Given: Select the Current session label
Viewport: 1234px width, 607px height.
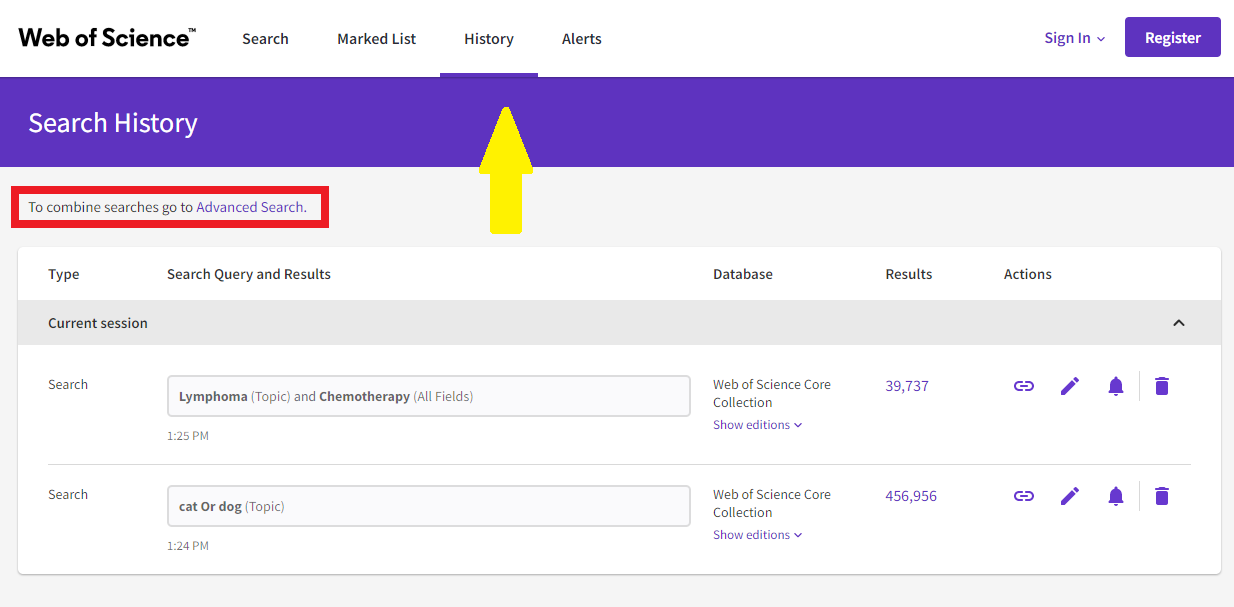Looking at the screenshot, I should (x=98, y=323).
